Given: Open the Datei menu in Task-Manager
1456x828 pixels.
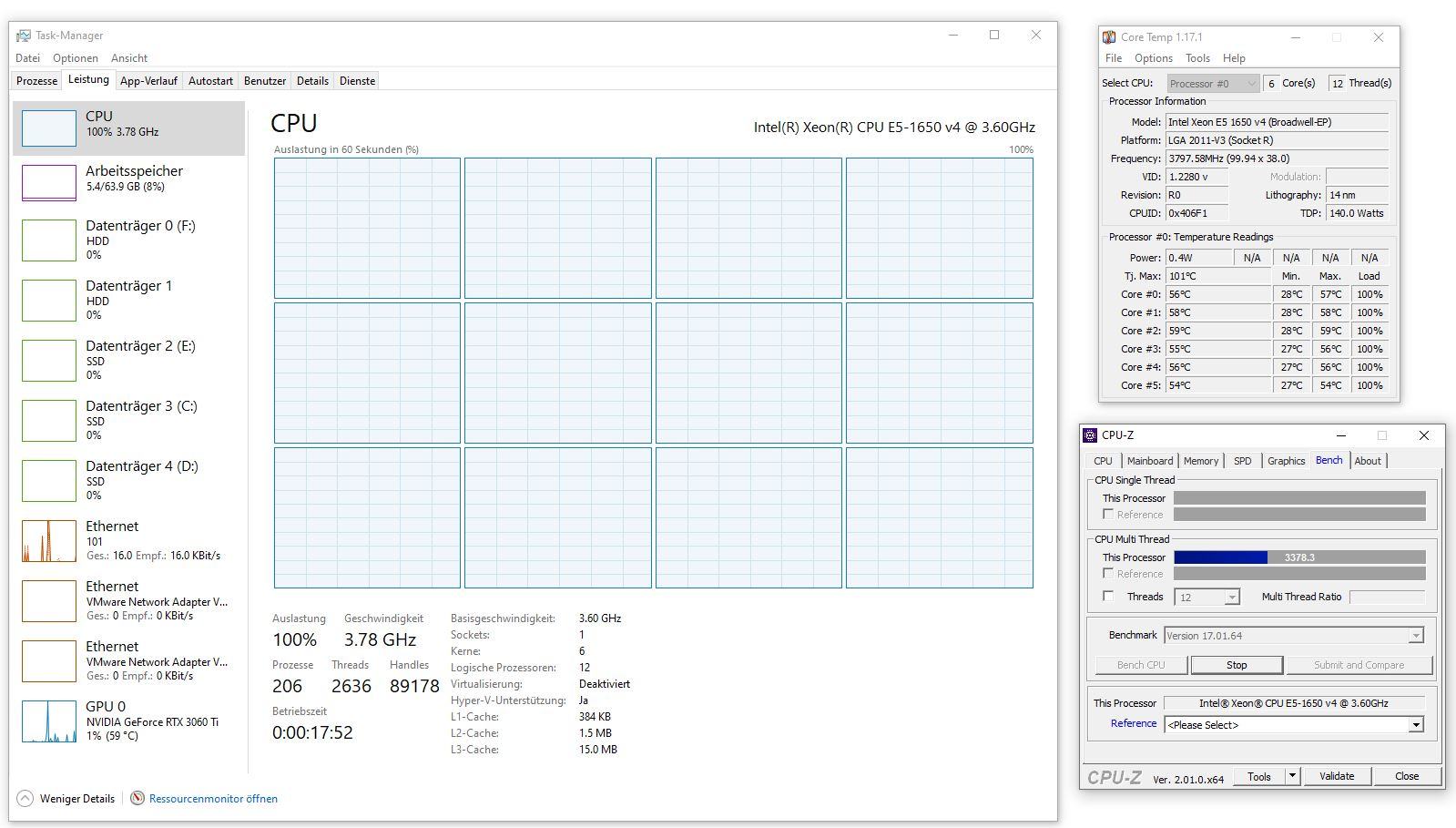Looking at the screenshot, I should click(x=27, y=58).
